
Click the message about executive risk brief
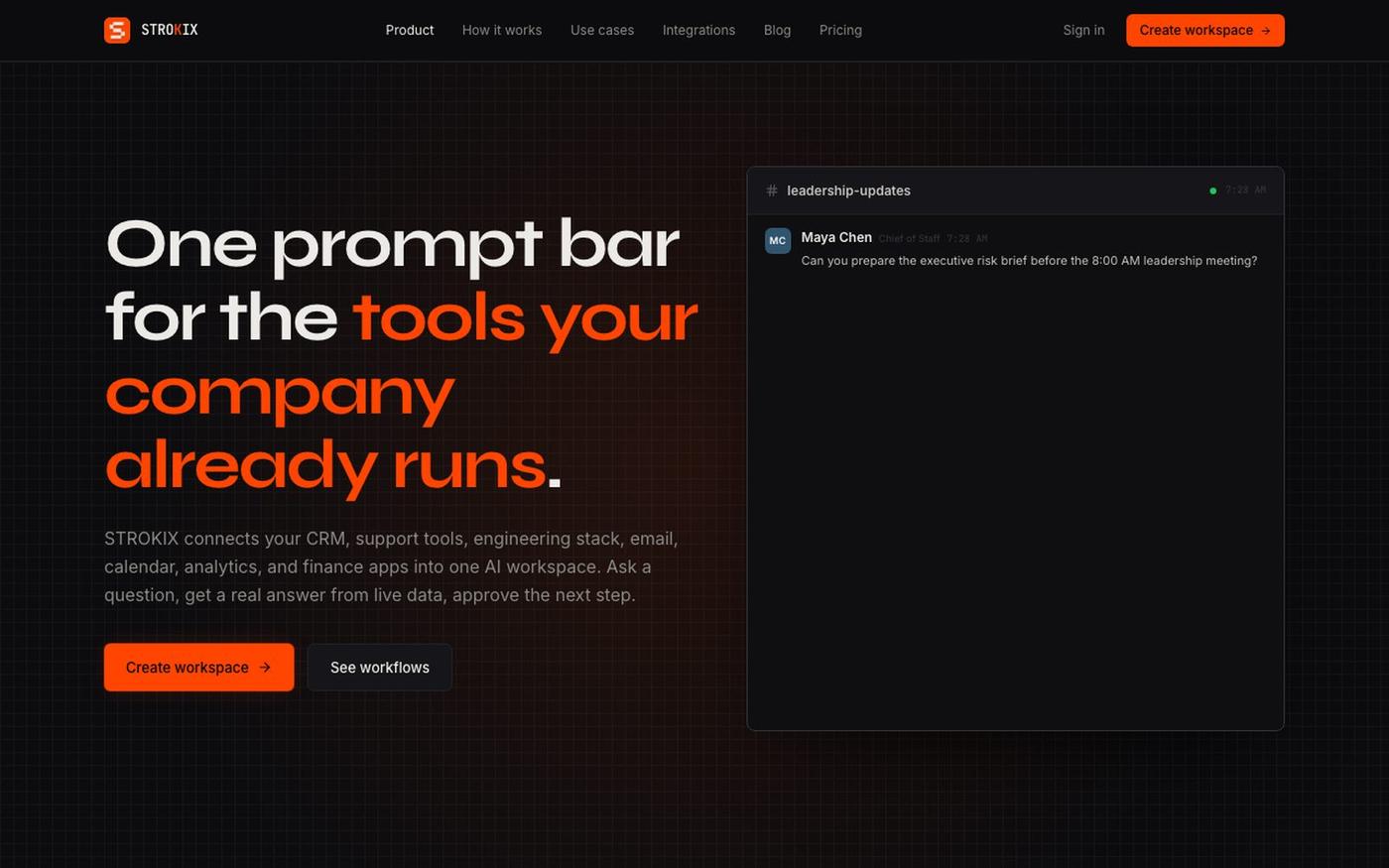coord(1029,261)
